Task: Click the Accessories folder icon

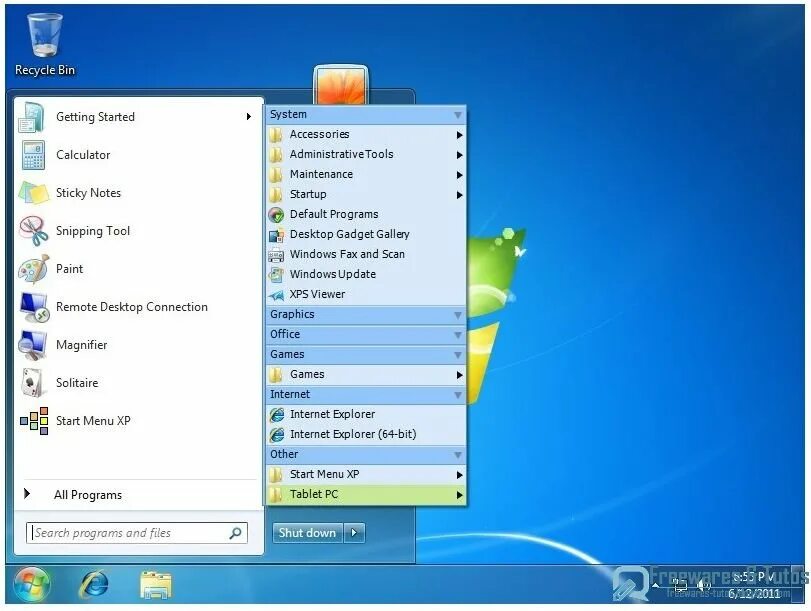Action: 276,135
